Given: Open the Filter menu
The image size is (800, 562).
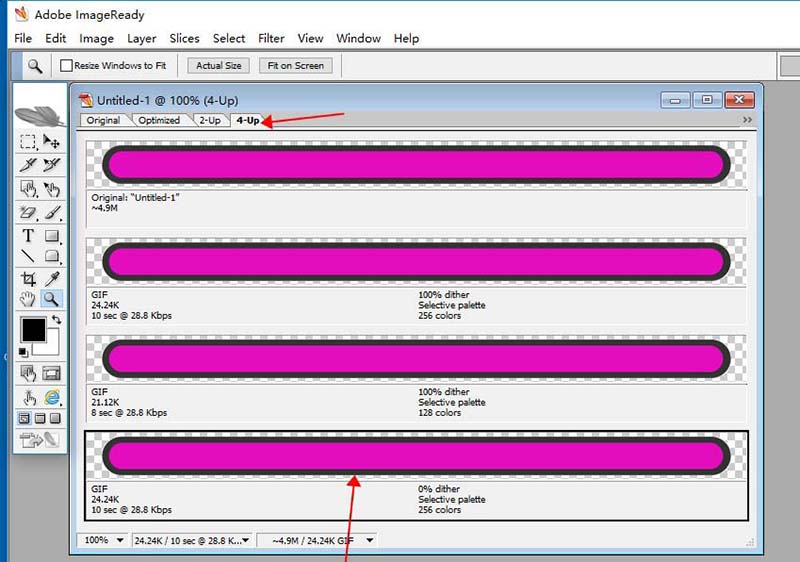Looking at the screenshot, I should 271,38.
